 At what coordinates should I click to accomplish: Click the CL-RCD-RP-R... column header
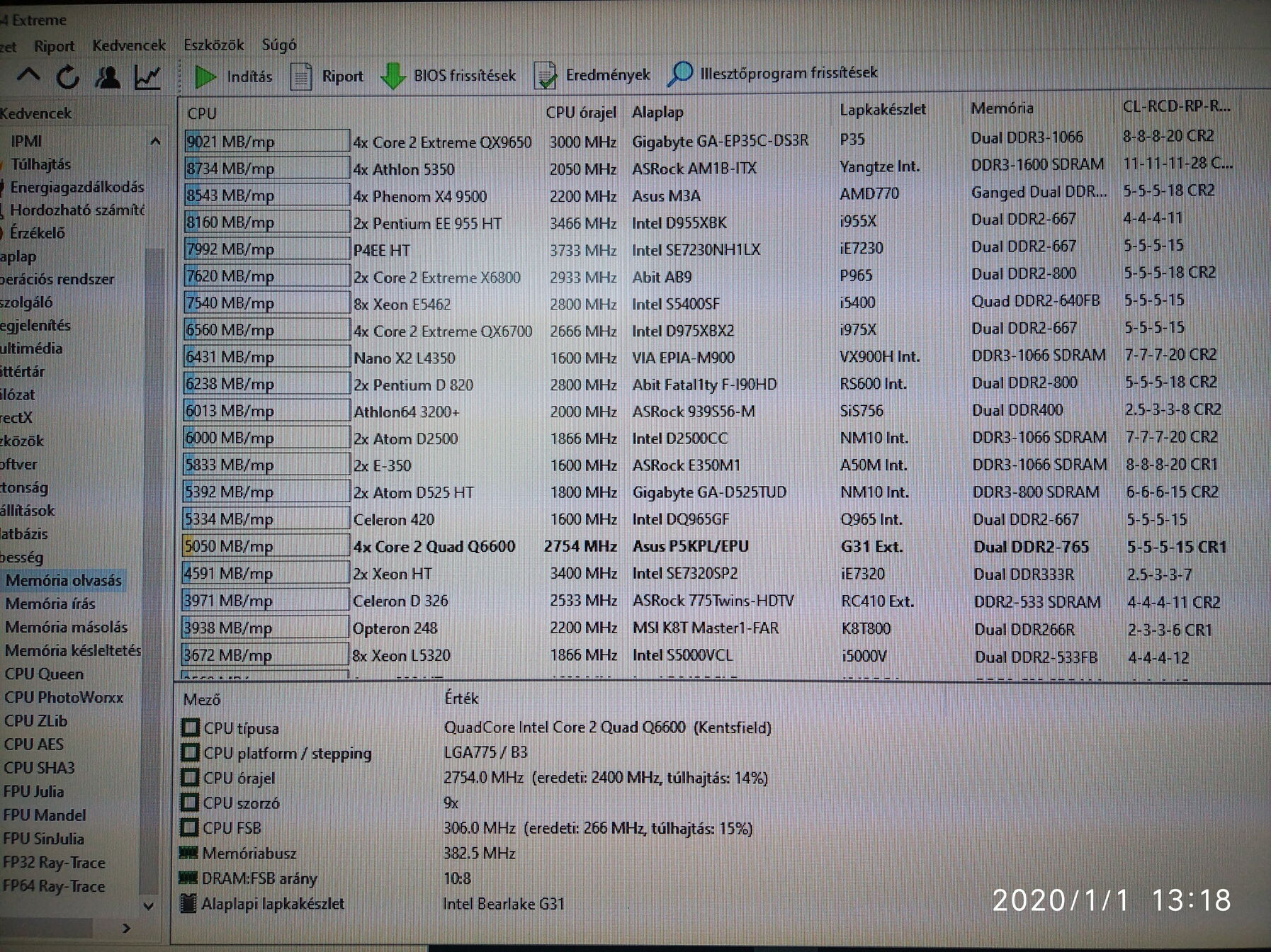pos(1178,106)
